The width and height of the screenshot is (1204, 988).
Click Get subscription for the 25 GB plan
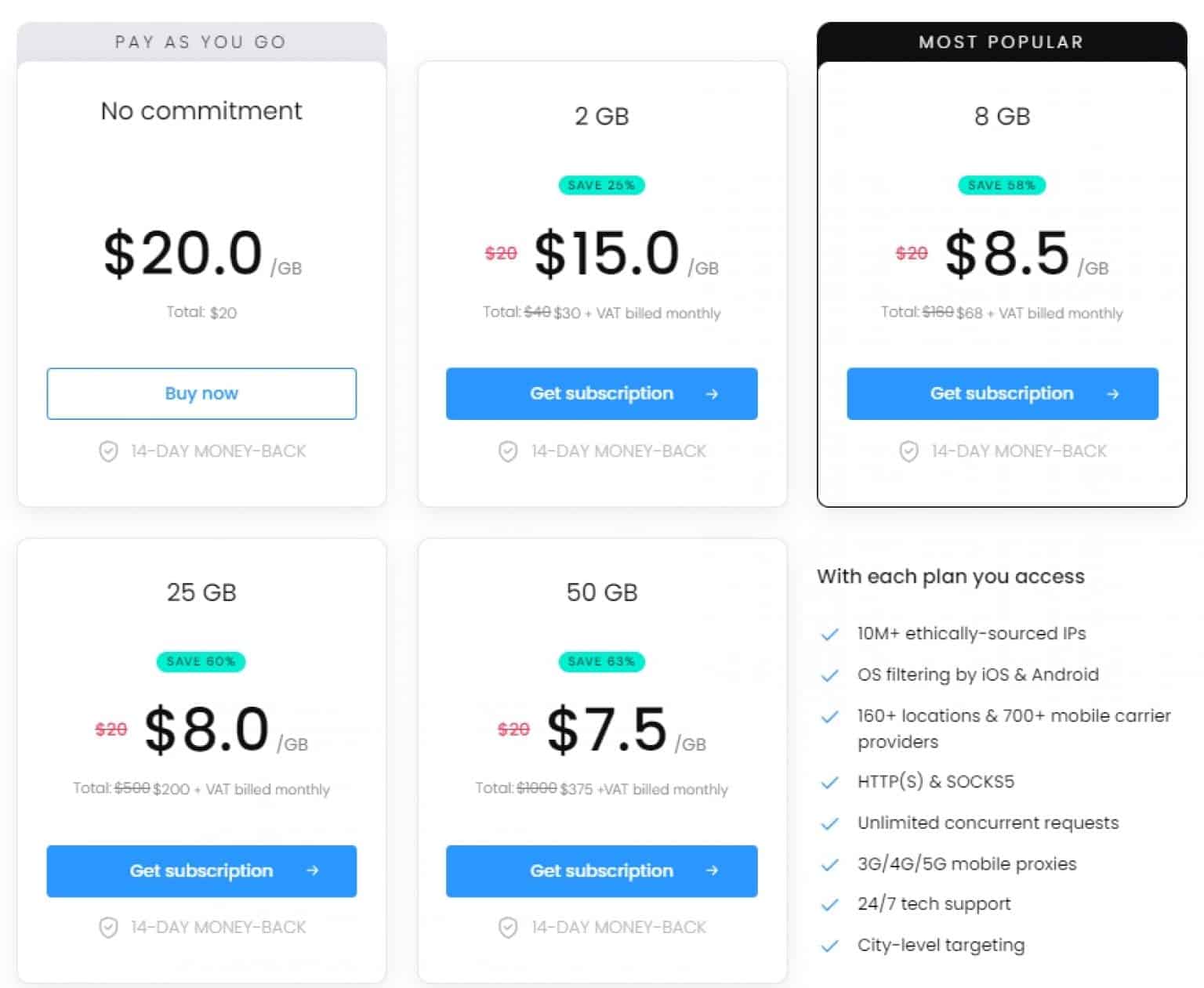pyautogui.click(x=201, y=871)
